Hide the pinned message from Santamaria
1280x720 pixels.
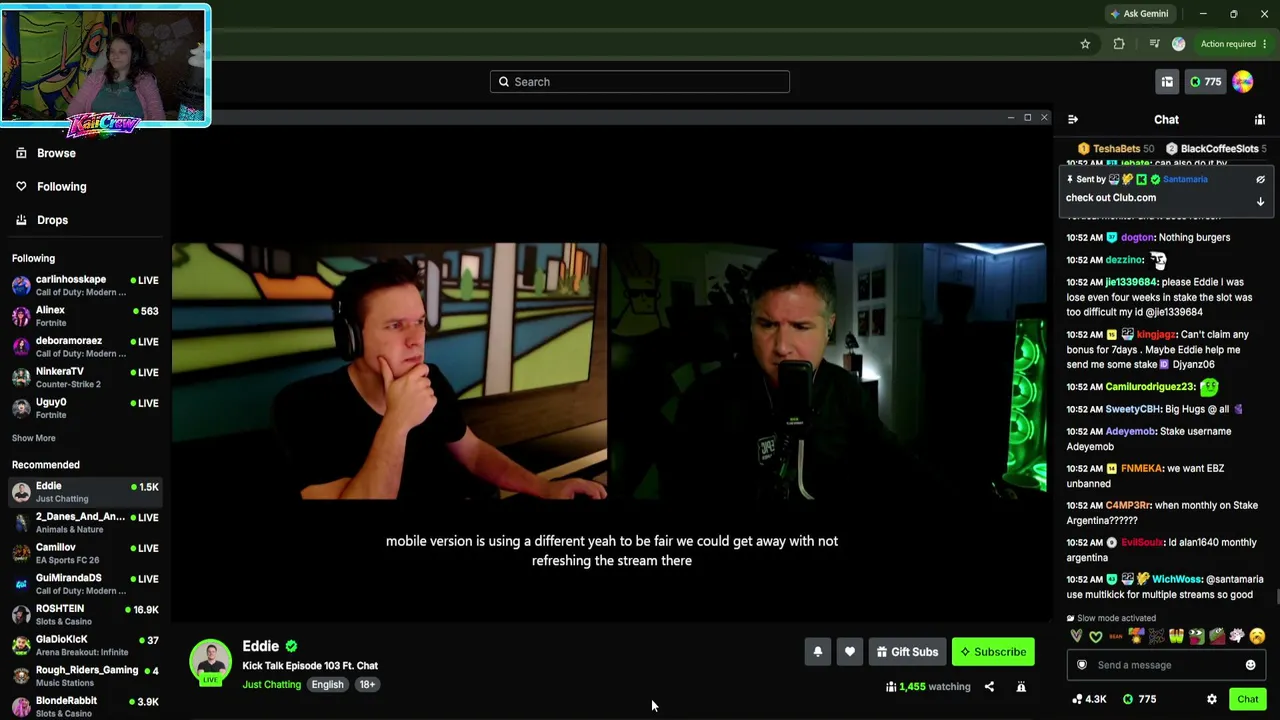point(1260,180)
